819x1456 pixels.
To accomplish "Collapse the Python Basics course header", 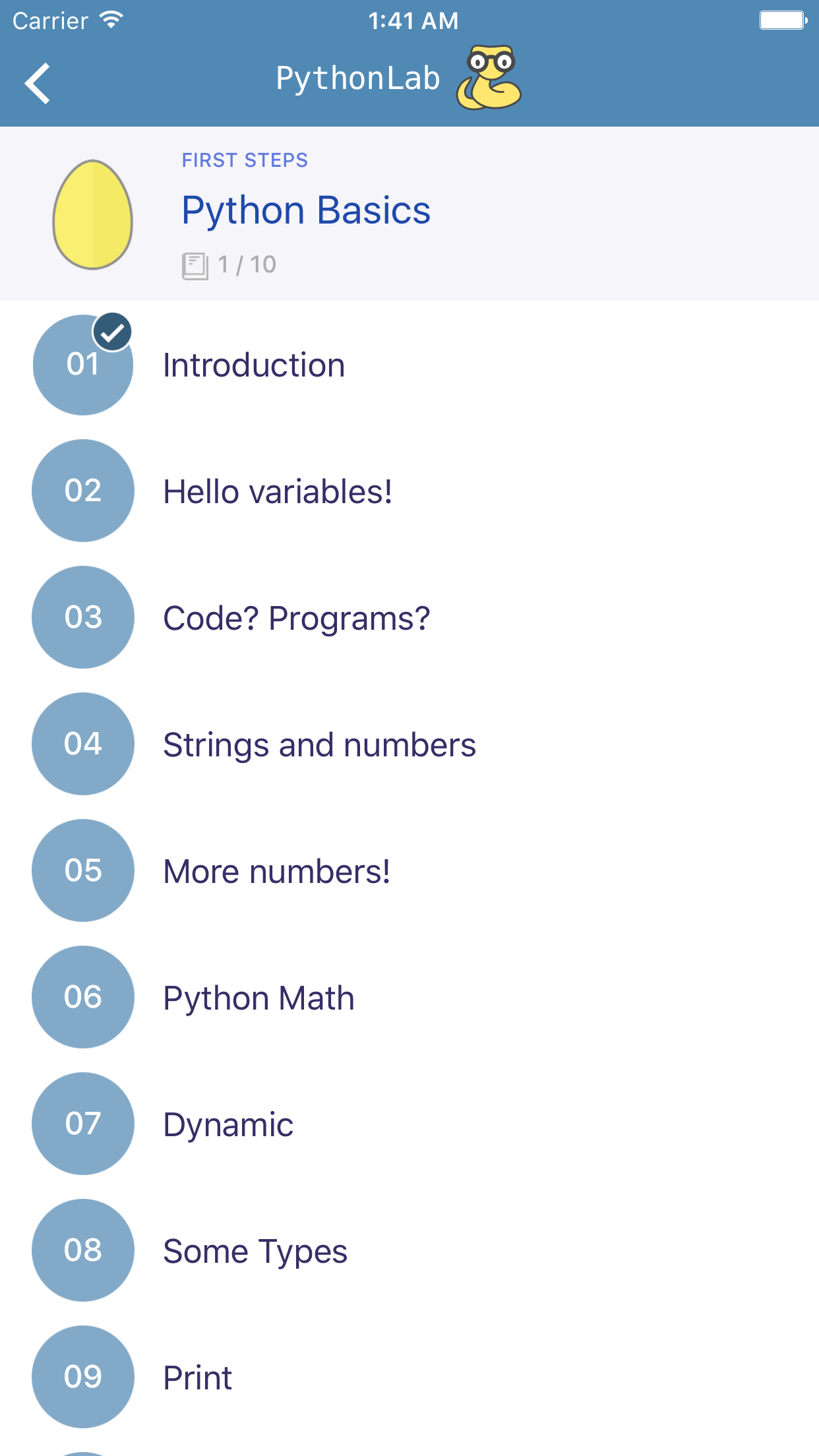I will (x=305, y=210).
